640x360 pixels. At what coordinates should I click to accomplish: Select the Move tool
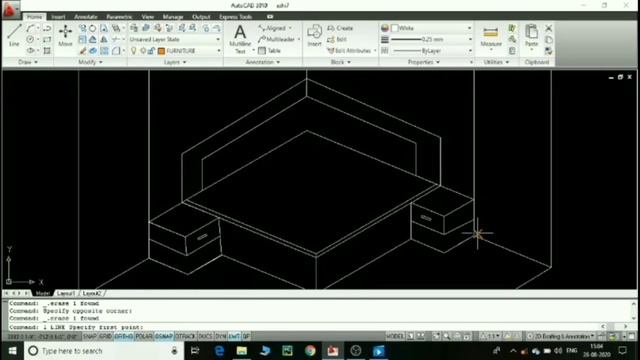pyautogui.click(x=65, y=35)
